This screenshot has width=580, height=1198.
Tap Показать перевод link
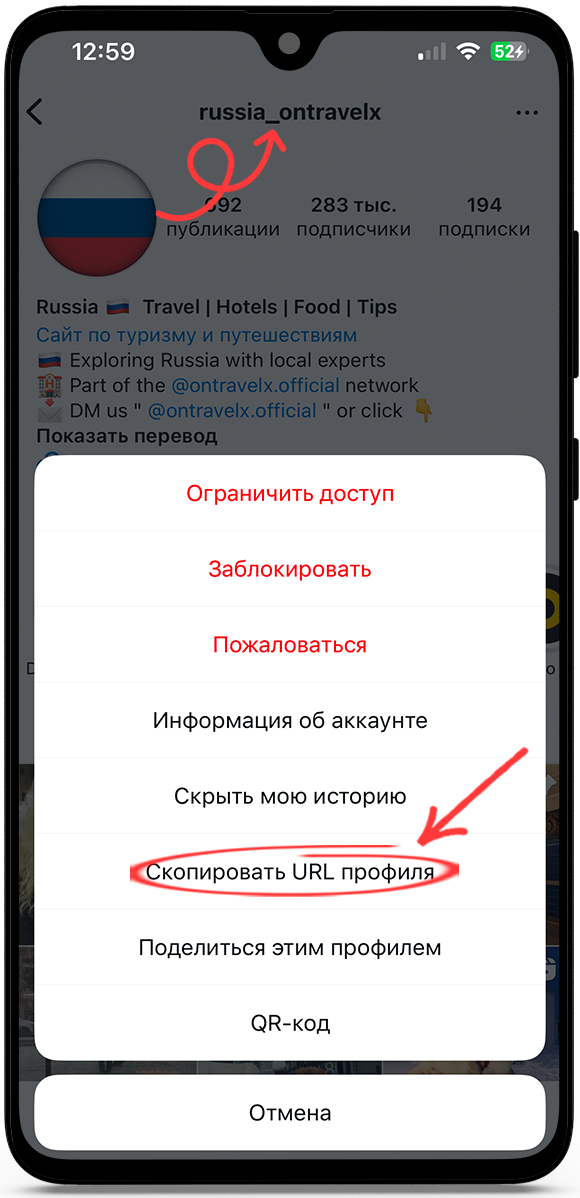127,436
